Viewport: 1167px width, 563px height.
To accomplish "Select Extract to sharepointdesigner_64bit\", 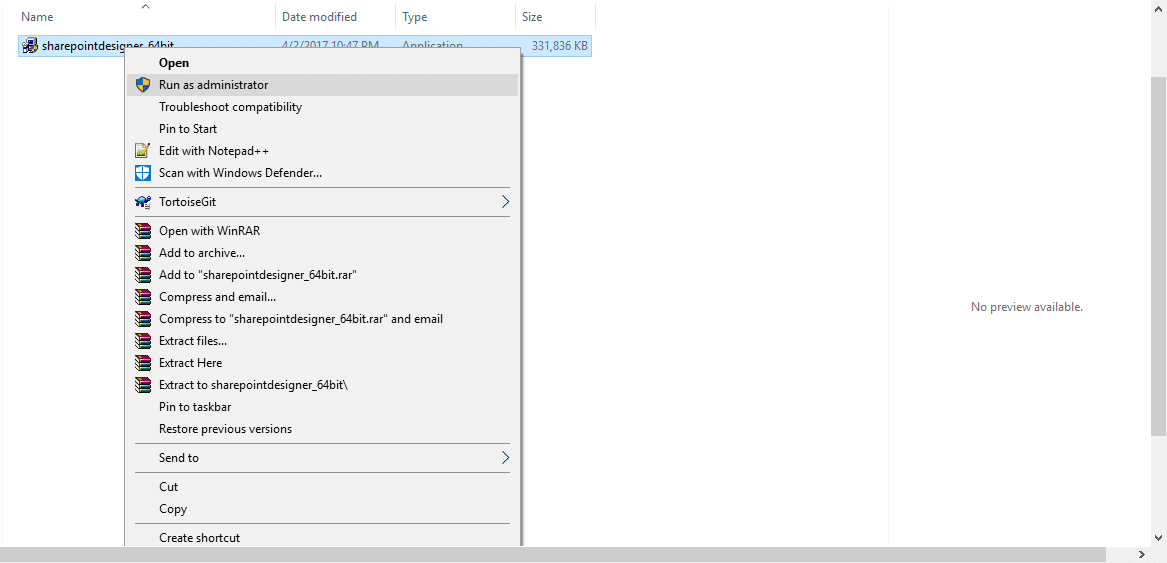I will [322, 385].
